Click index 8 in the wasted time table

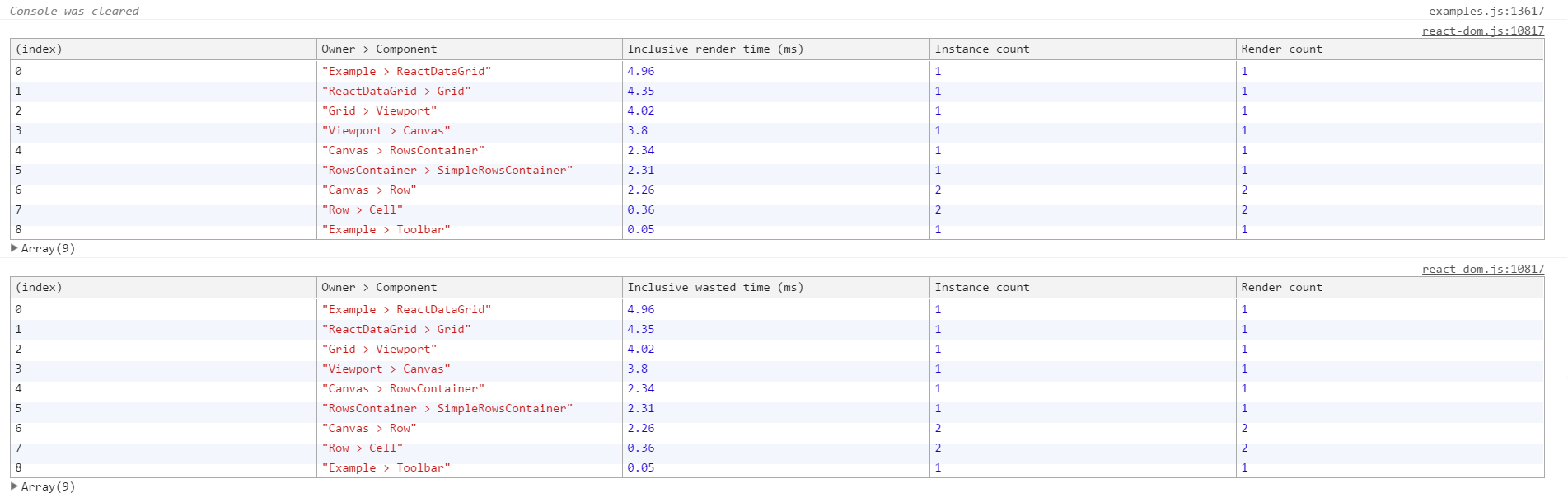[18, 467]
